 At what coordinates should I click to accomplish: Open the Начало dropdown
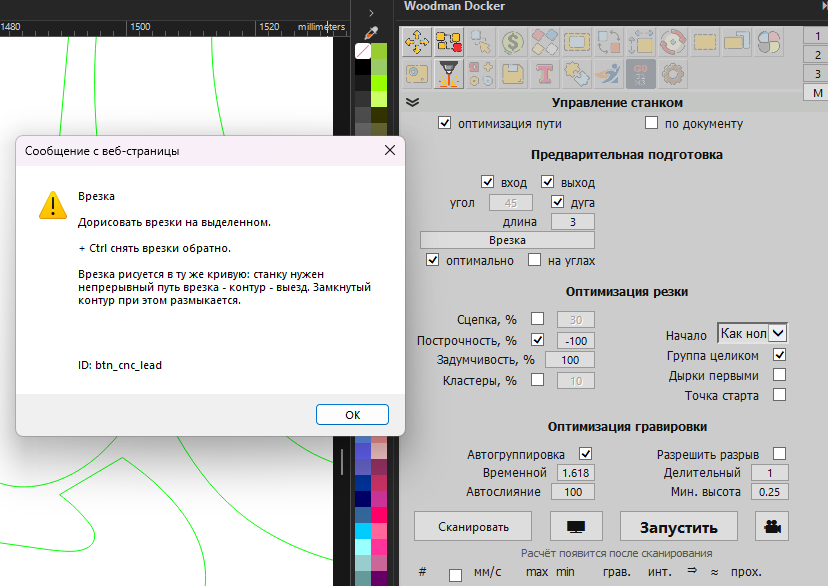tap(752, 333)
